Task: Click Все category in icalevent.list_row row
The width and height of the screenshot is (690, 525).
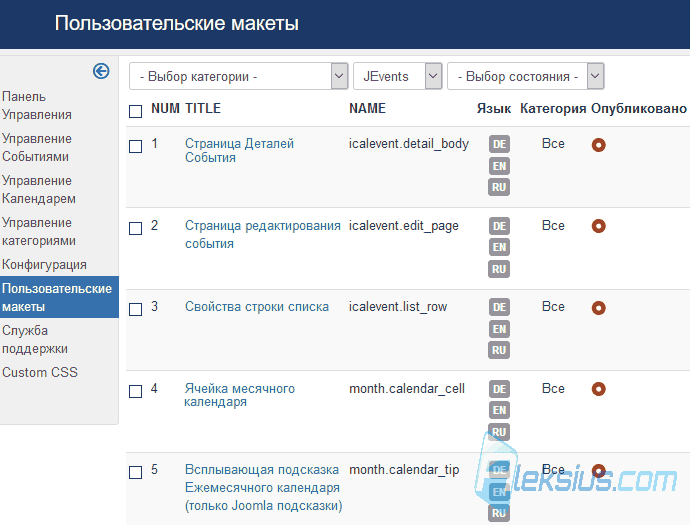Action: tap(553, 306)
